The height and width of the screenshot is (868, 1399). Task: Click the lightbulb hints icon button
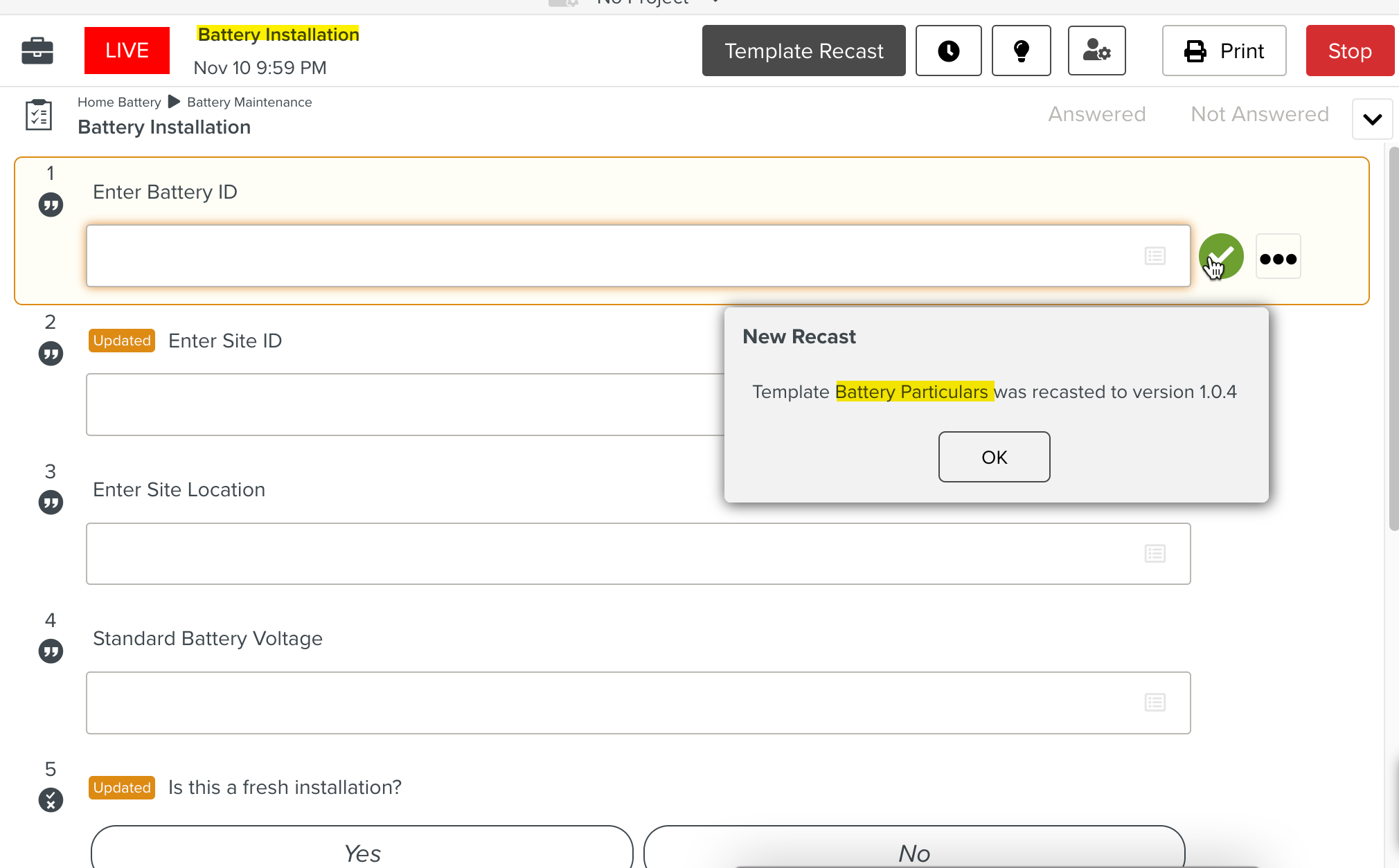point(1021,51)
